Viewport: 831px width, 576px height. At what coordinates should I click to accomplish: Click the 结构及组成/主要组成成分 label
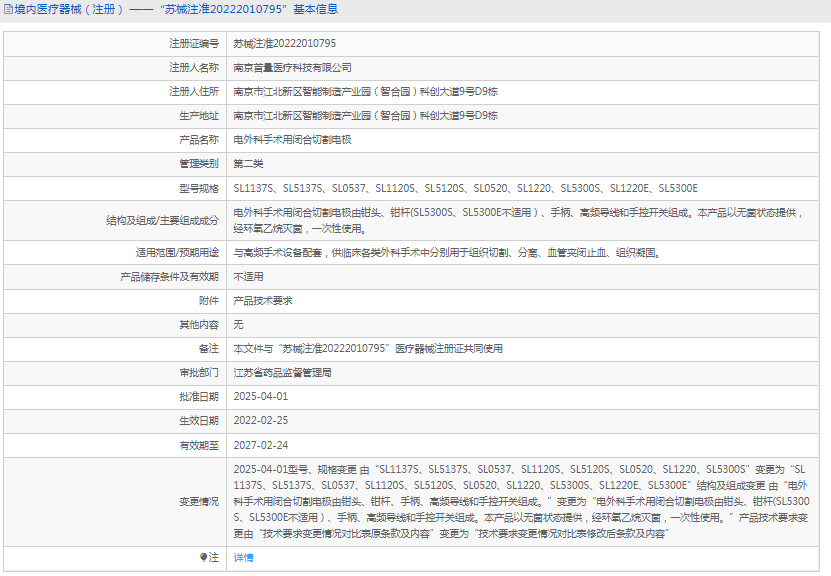point(162,220)
